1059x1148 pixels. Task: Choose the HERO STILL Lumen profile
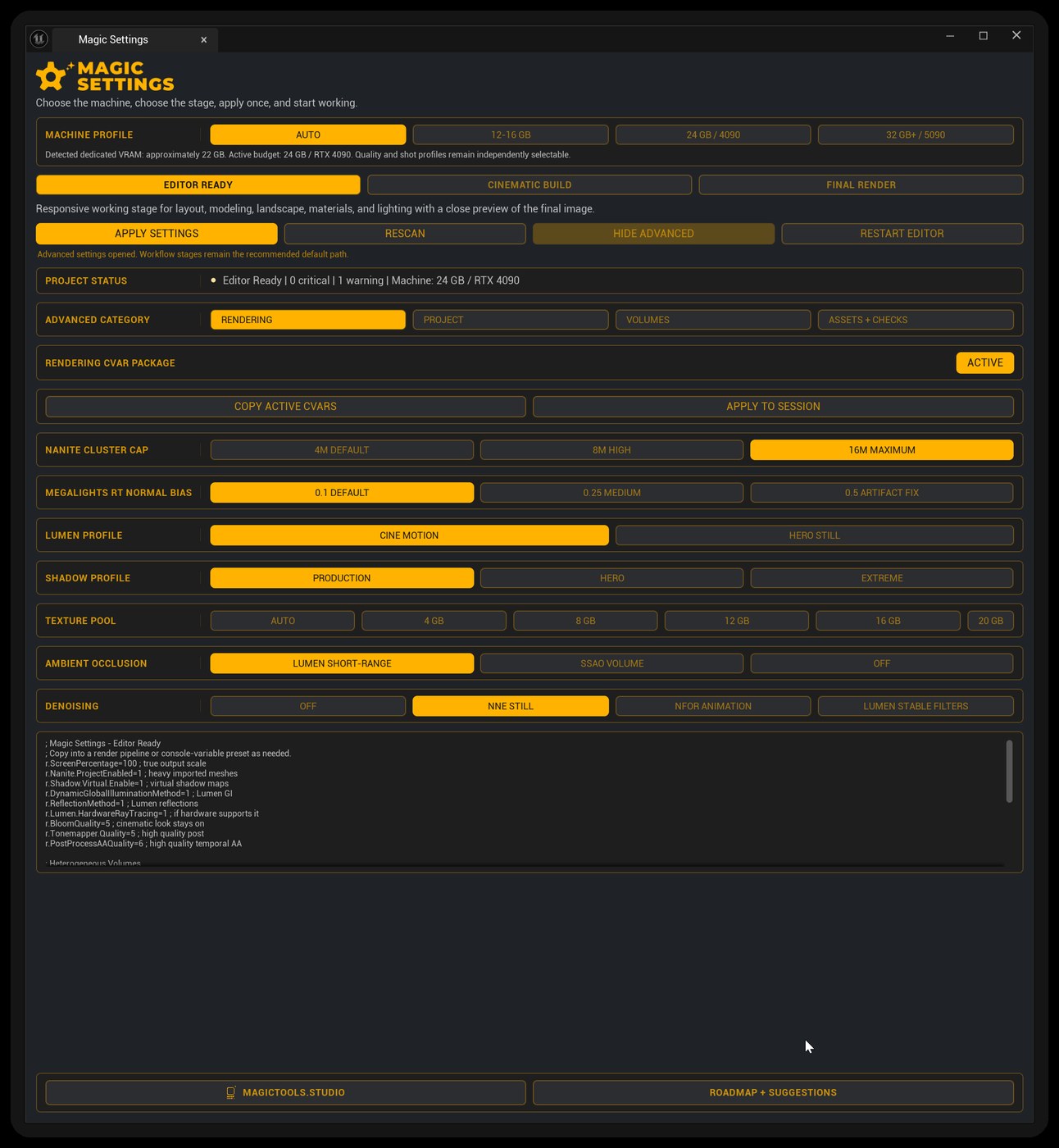point(814,535)
